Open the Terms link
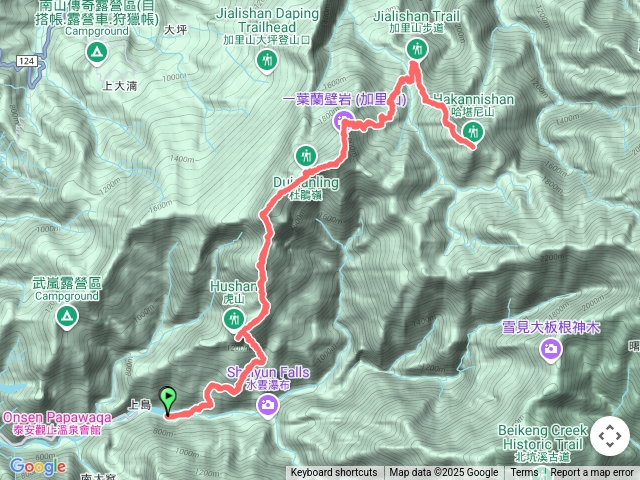Image resolution: width=640 pixels, height=480 pixels. point(524,473)
